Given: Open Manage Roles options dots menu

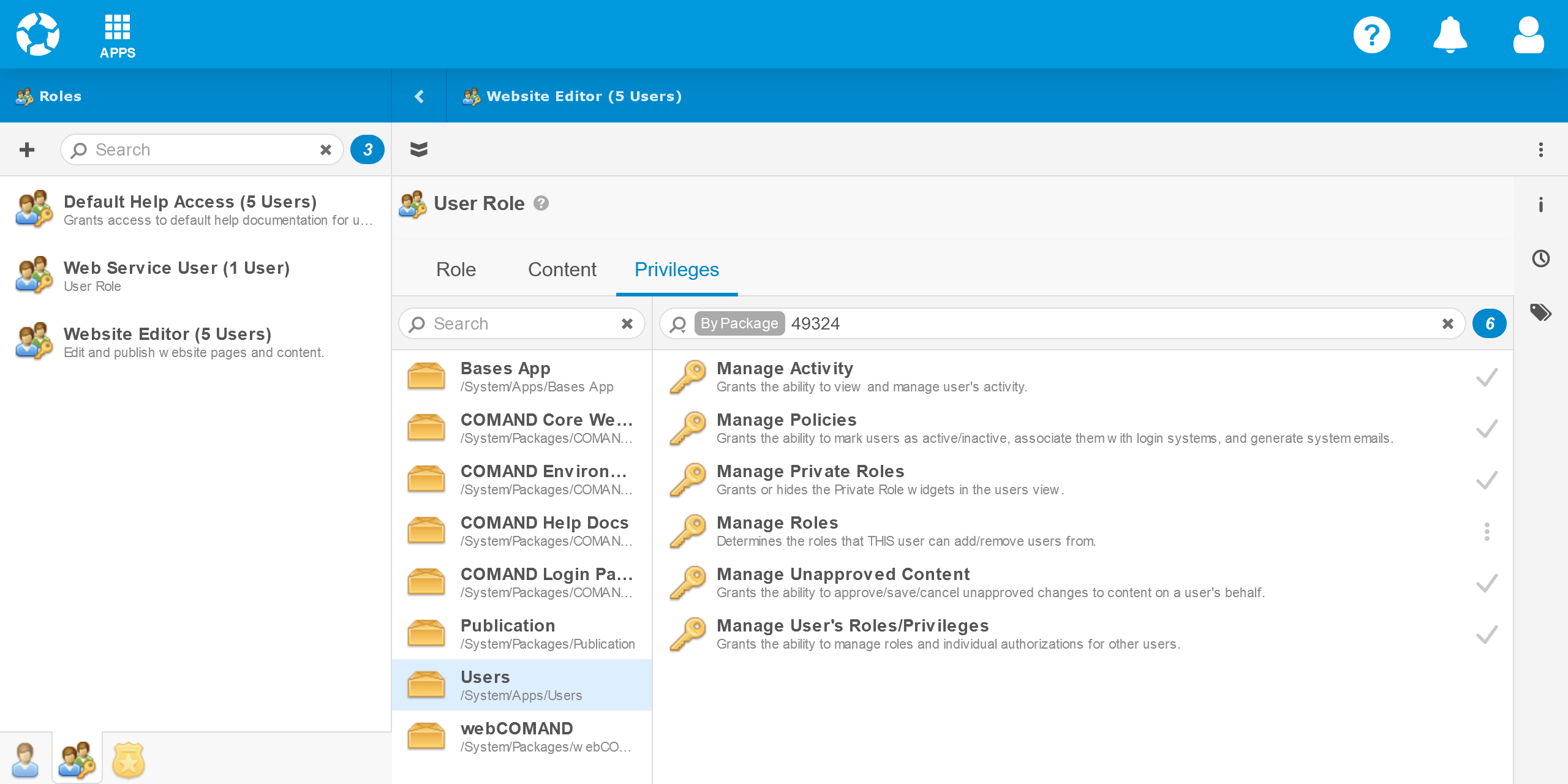Looking at the screenshot, I should [1487, 532].
